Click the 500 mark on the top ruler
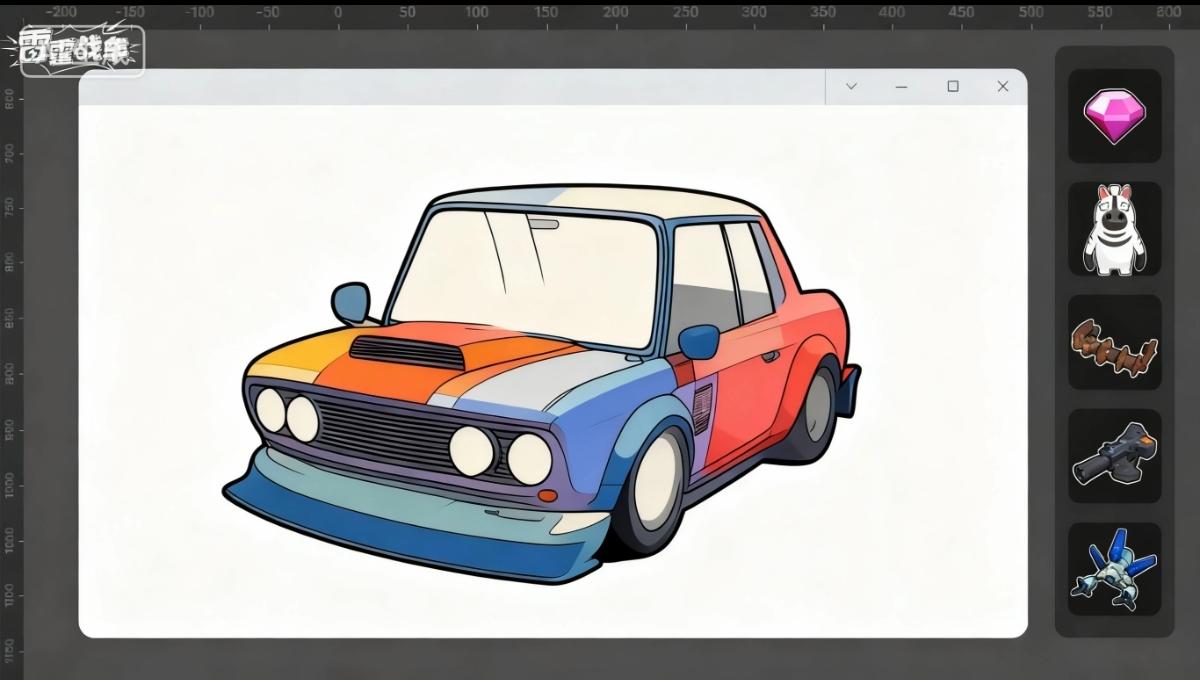 [x=1031, y=13]
